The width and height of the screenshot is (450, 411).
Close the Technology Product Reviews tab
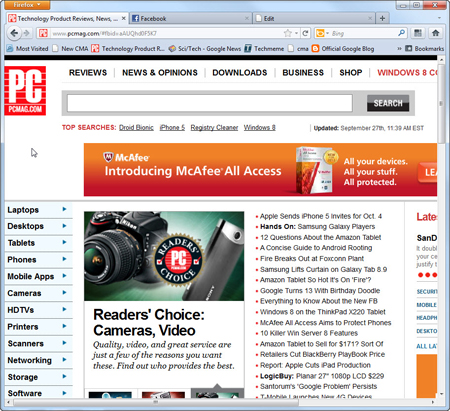click(x=123, y=18)
